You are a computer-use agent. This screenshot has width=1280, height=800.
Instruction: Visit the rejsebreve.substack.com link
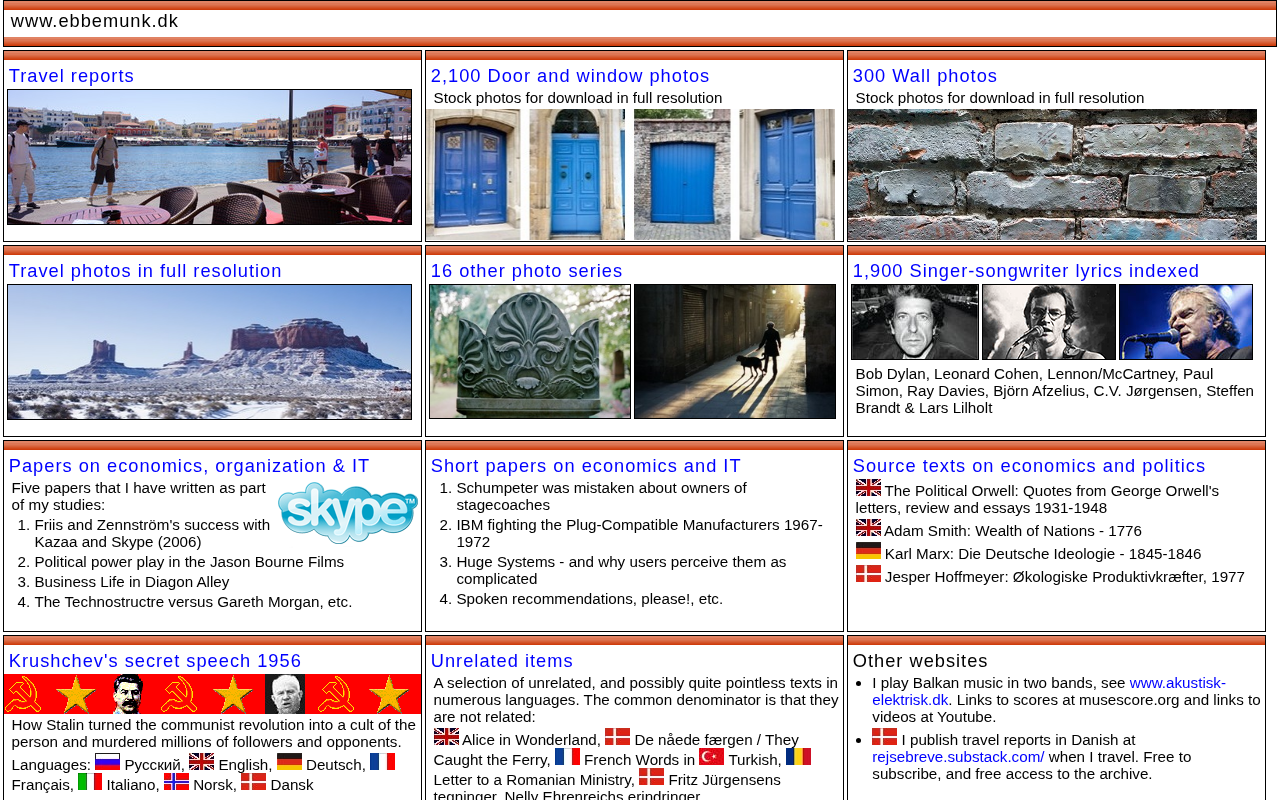pos(958,757)
